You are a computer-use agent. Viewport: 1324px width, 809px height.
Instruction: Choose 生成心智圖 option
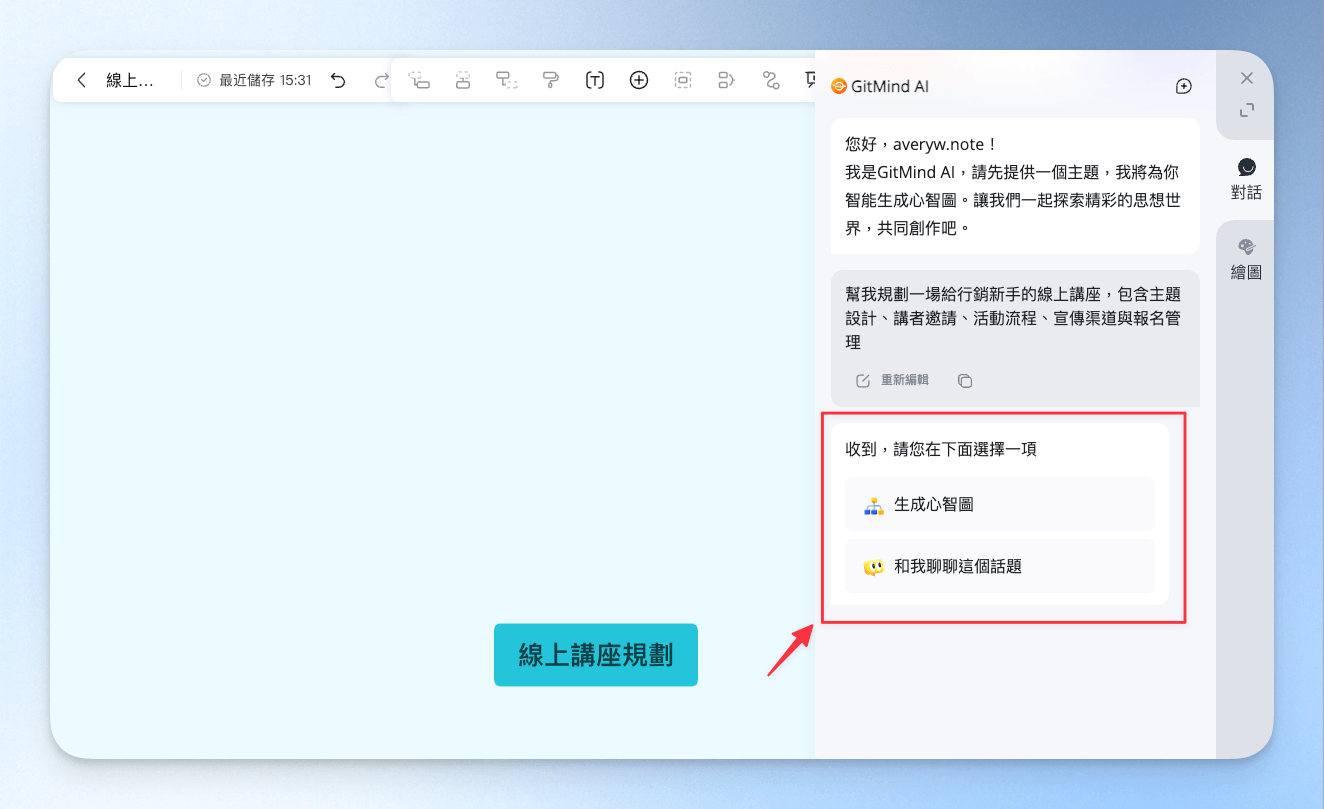(x=1000, y=505)
